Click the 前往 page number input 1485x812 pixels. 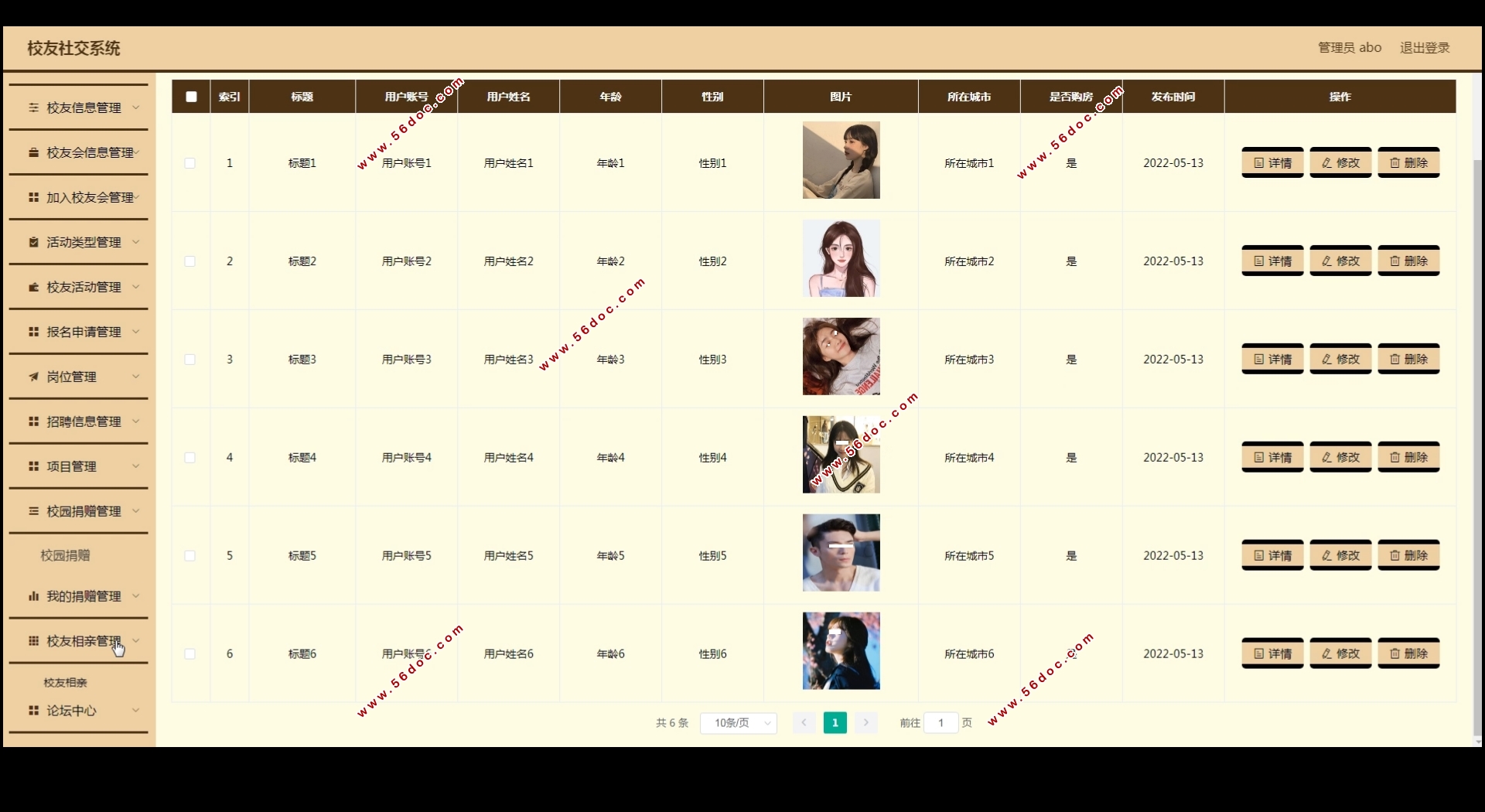tap(941, 723)
